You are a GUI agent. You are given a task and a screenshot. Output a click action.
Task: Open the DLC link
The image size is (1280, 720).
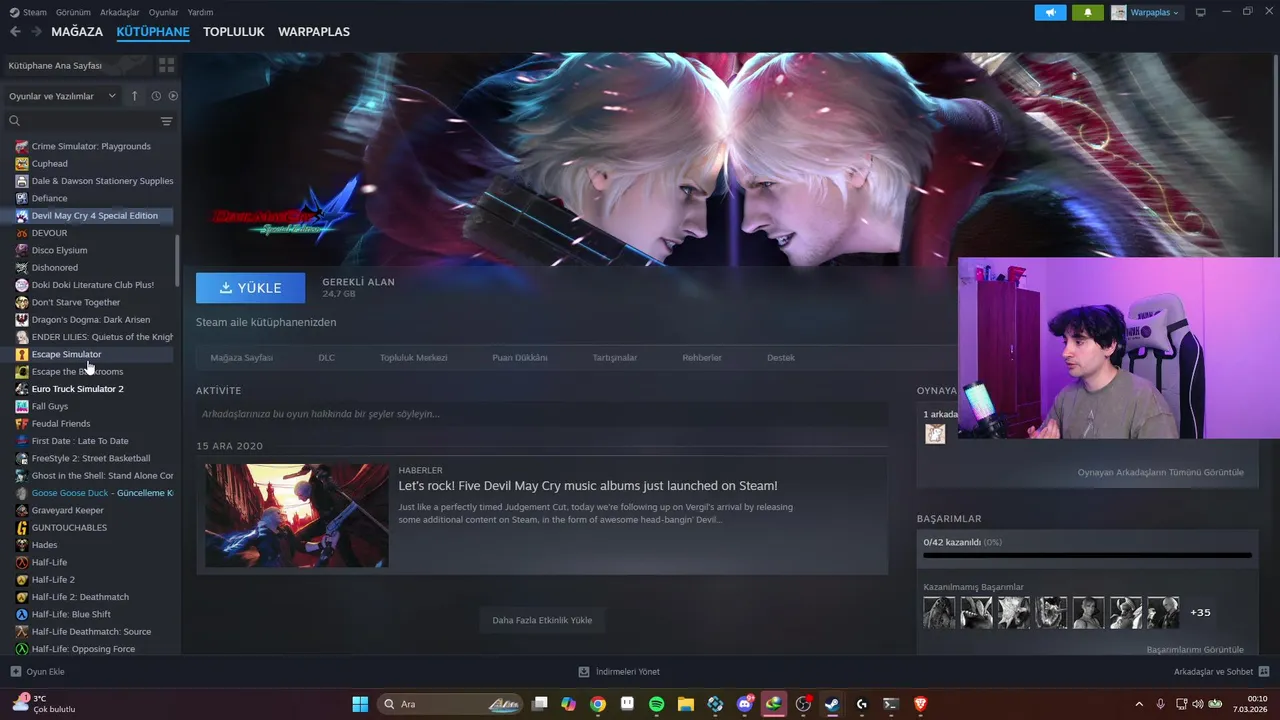coord(326,357)
